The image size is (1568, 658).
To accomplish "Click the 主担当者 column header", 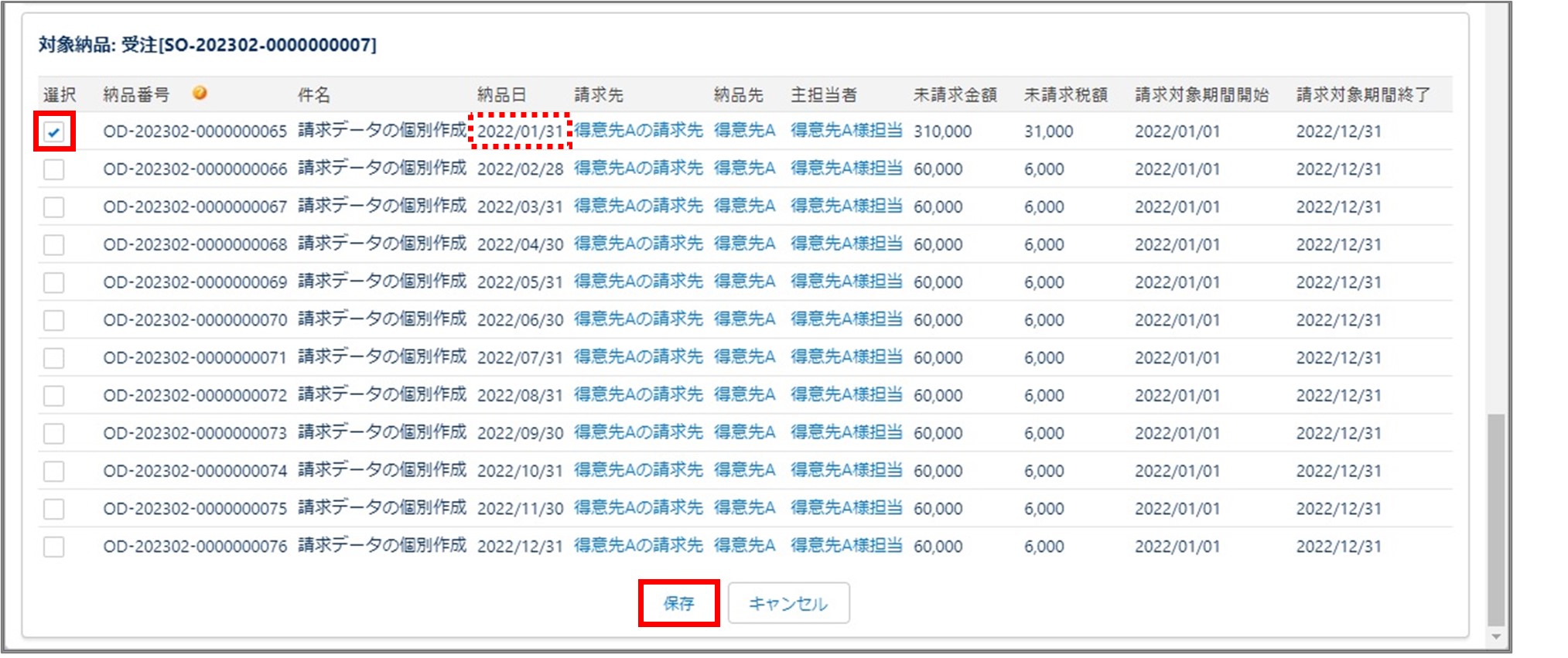I will click(824, 95).
